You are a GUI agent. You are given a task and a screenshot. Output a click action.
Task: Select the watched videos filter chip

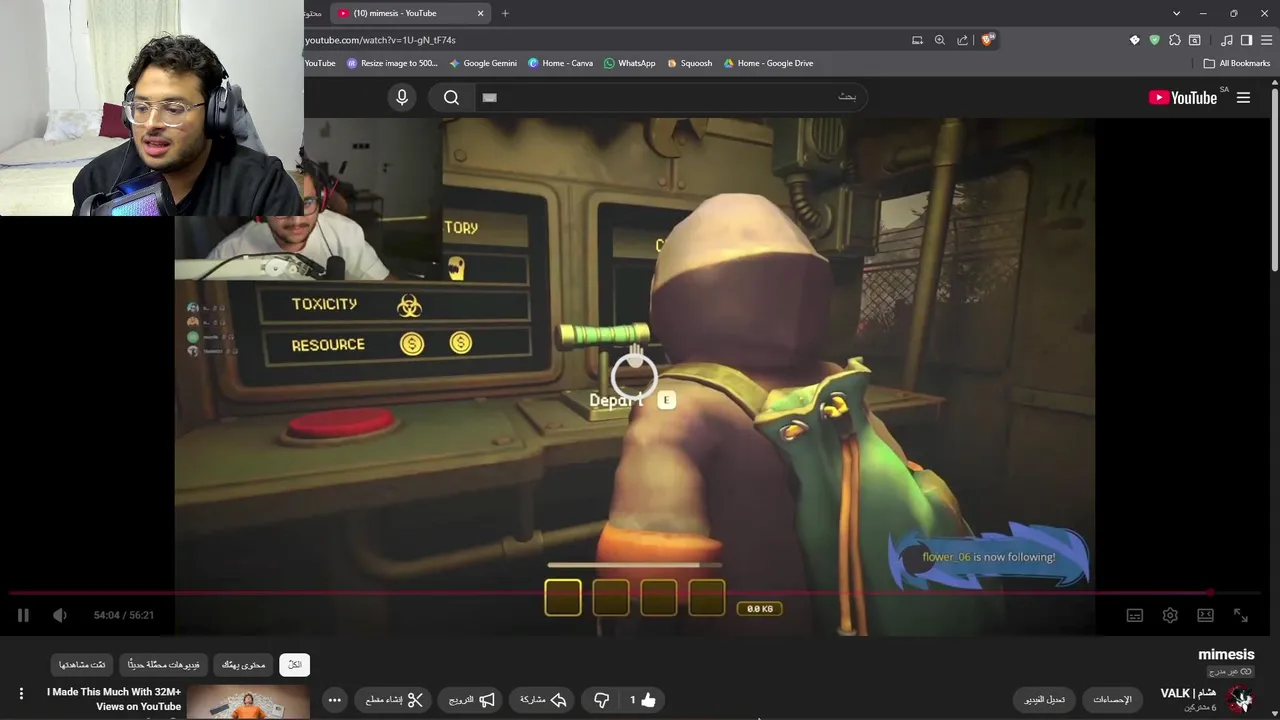(x=82, y=665)
